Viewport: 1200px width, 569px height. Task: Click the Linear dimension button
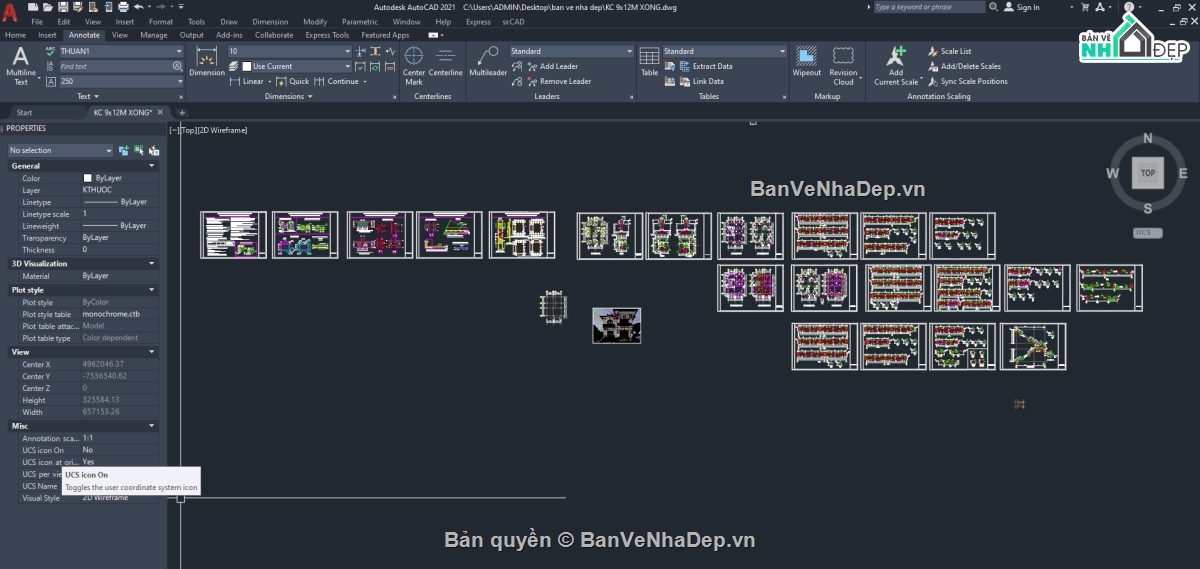pyautogui.click(x=246, y=81)
